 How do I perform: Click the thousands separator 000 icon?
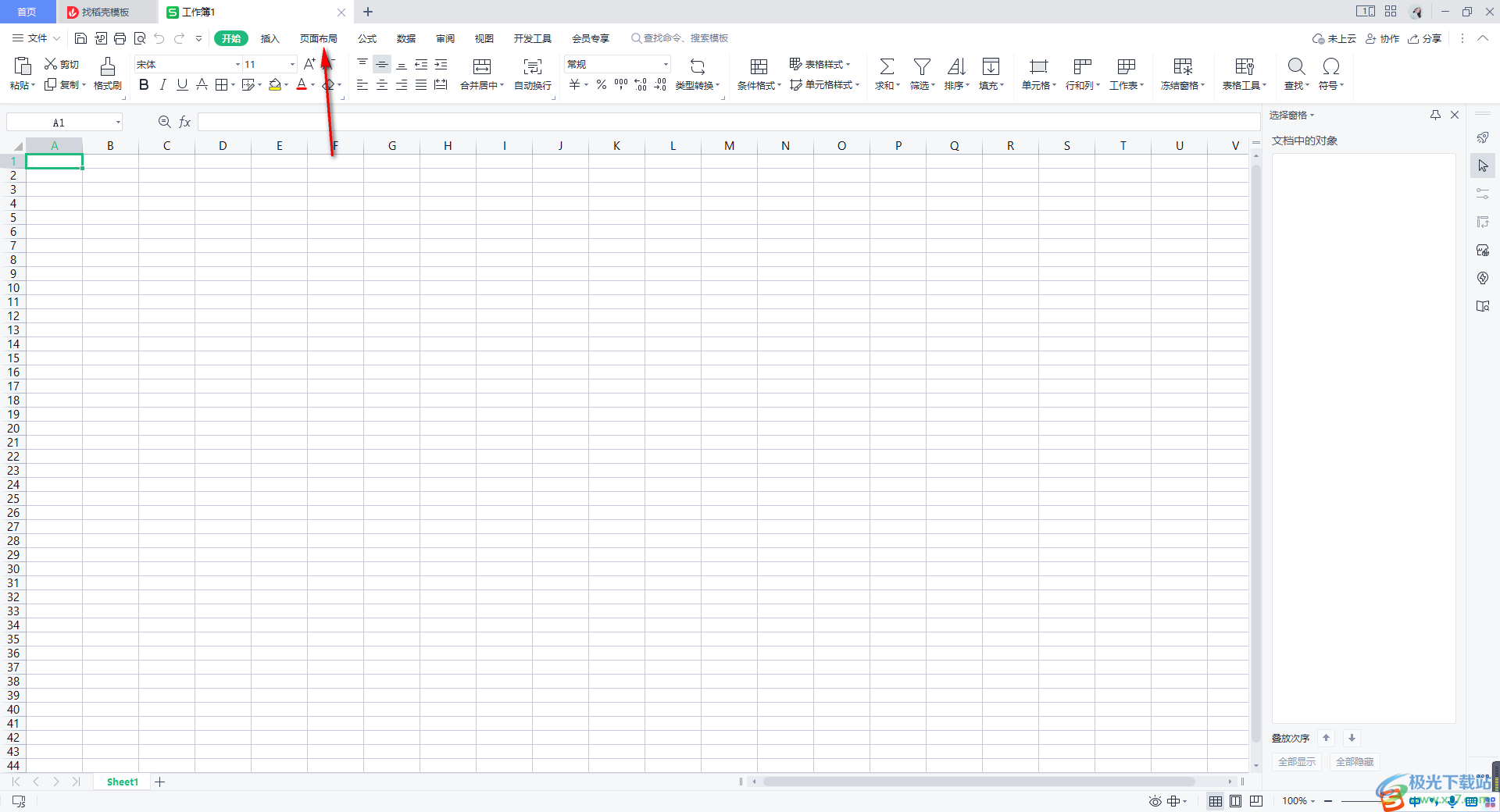[621, 84]
